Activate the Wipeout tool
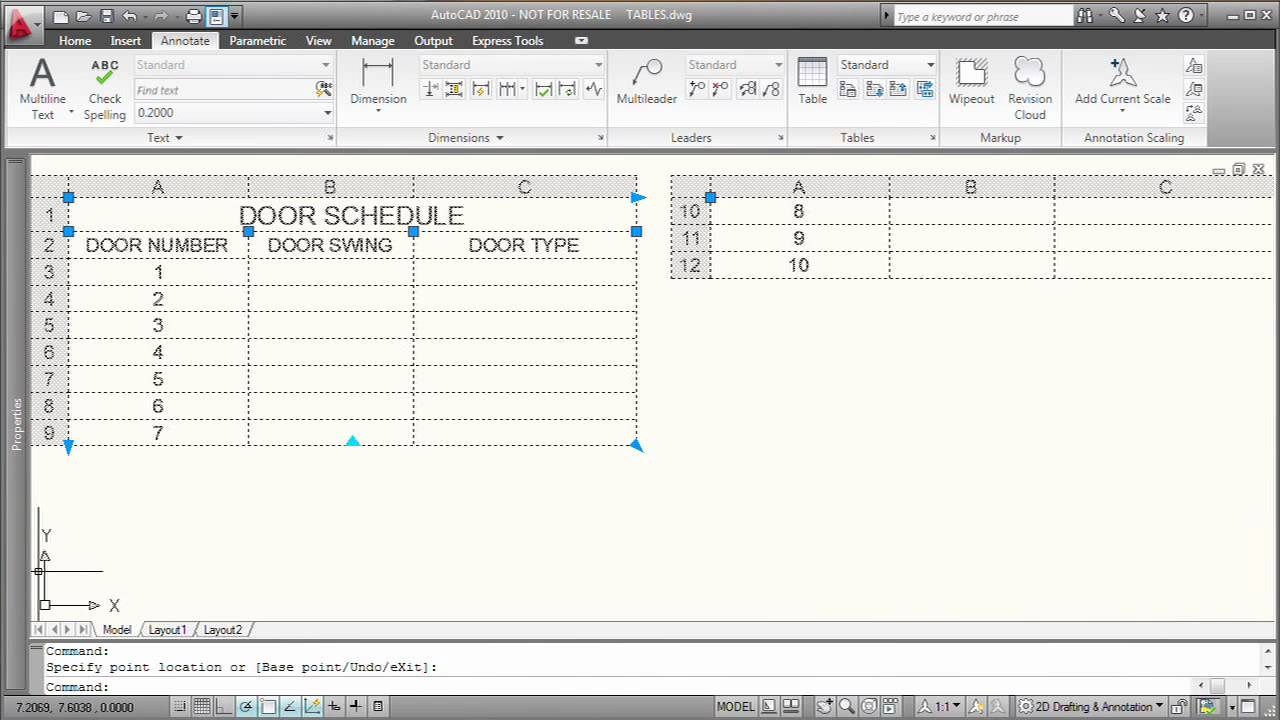This screenshot has height=720, width=1280. pyautogui.click(x=971, y=82)
